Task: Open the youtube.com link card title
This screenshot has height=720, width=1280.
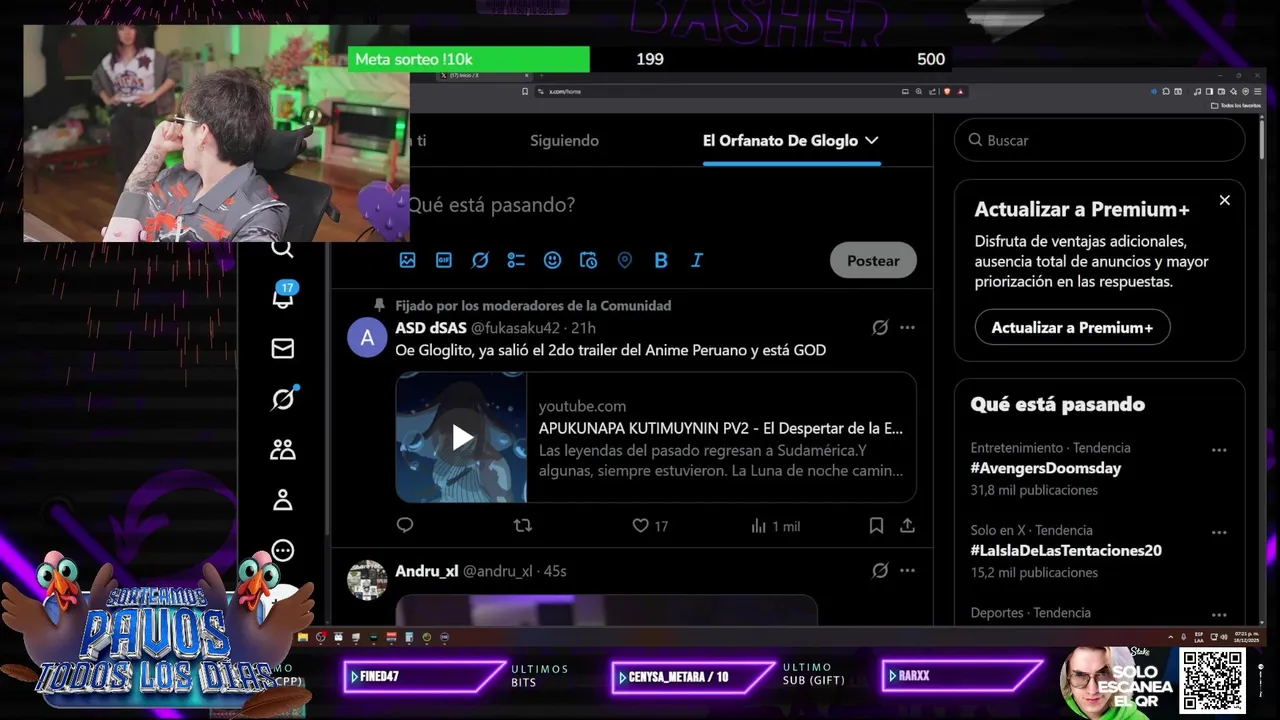Action: pos(720,428)
